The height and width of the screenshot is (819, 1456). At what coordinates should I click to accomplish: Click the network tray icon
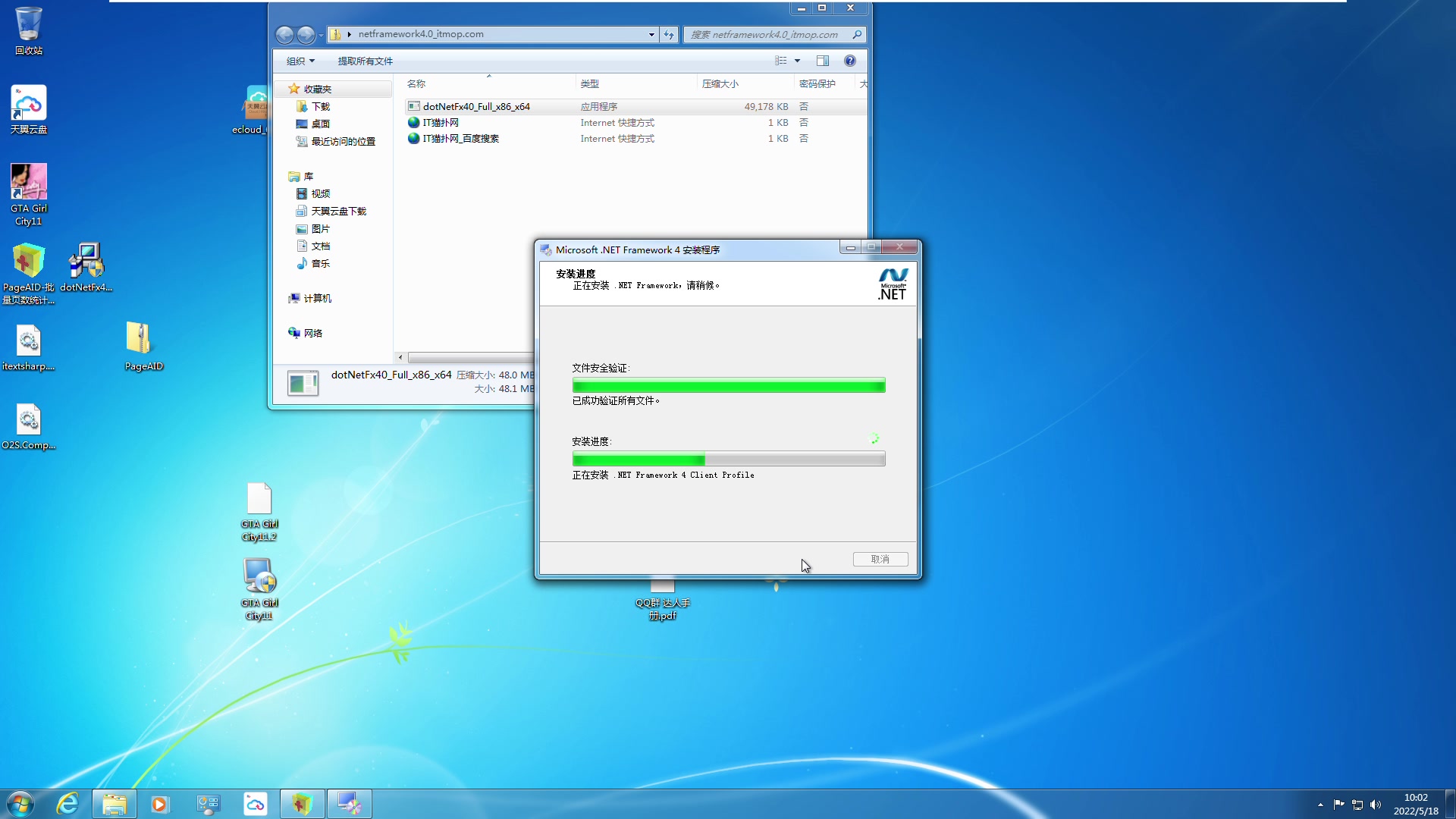pyautogui.click(x=1357, y=805)
